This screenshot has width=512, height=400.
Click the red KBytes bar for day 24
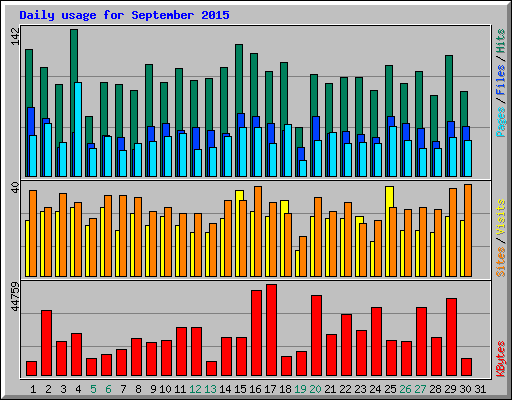click(376, 342)
